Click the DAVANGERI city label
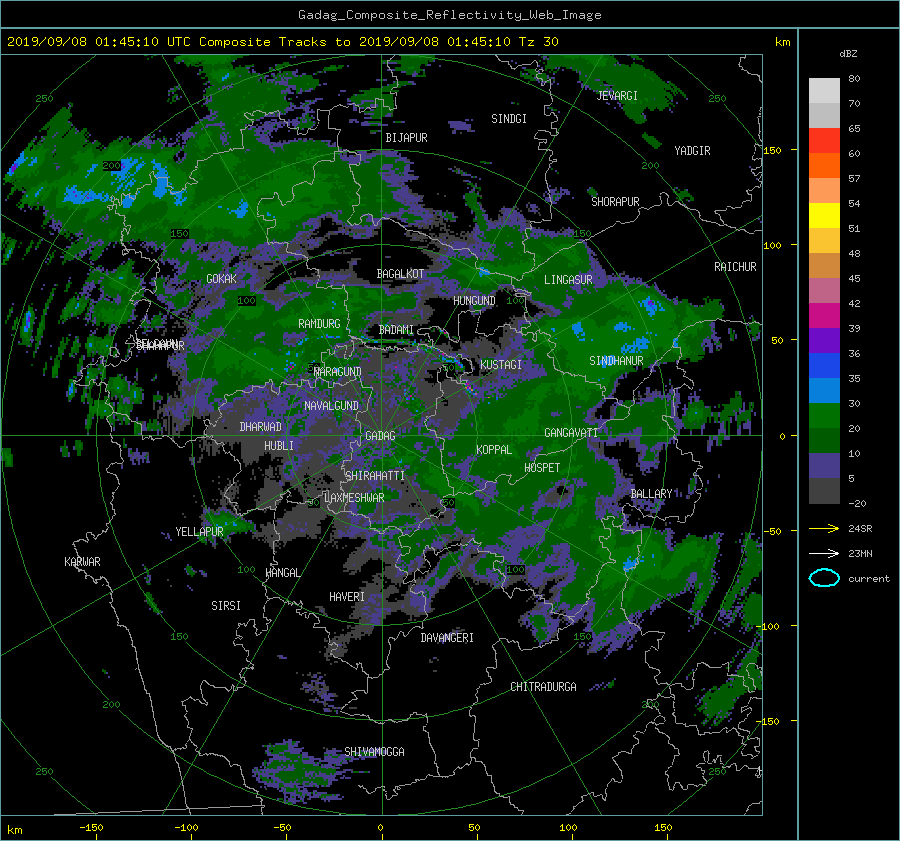 (447, 638)
